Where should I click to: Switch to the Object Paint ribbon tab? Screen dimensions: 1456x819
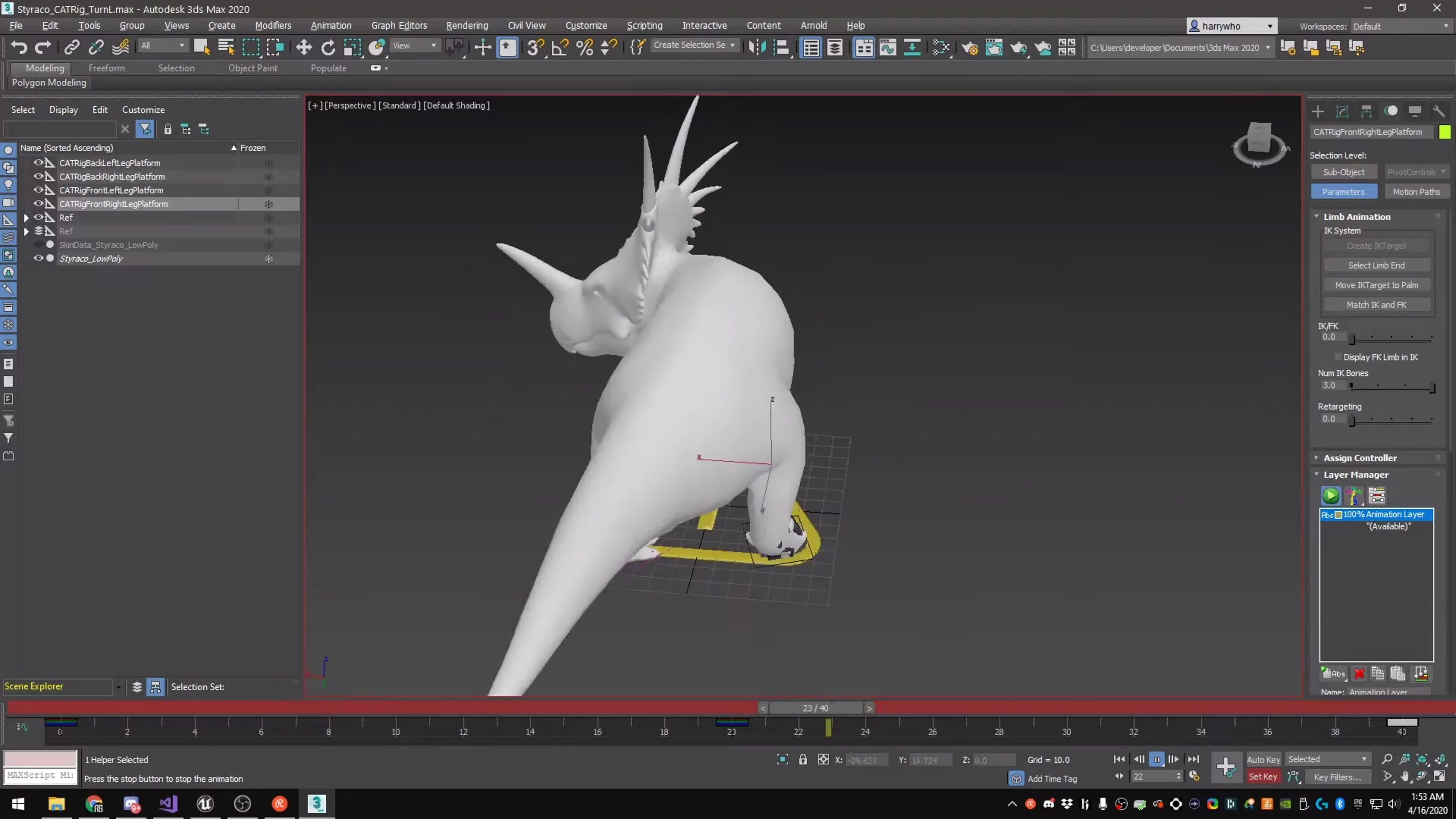[253, 68]
